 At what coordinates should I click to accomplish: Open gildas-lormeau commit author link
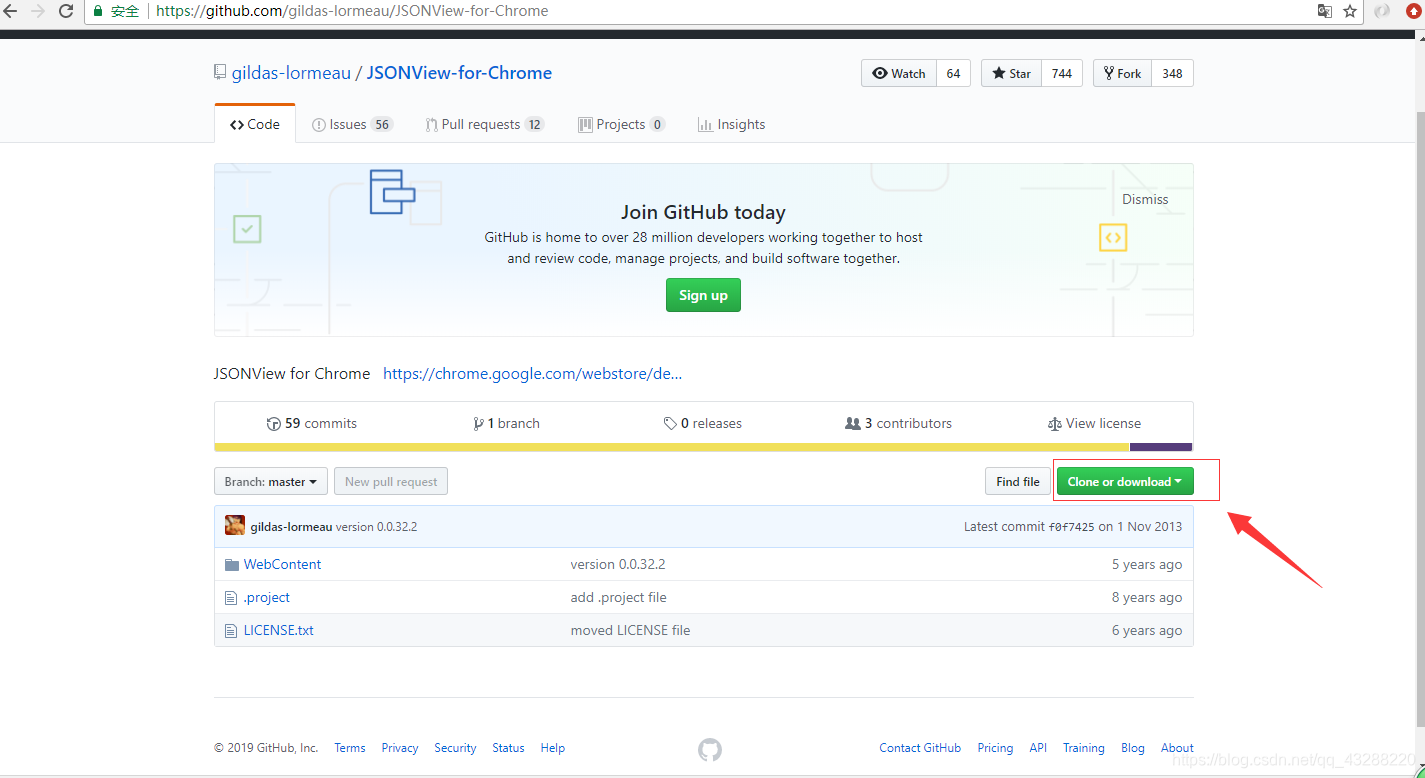coord(291,526)
